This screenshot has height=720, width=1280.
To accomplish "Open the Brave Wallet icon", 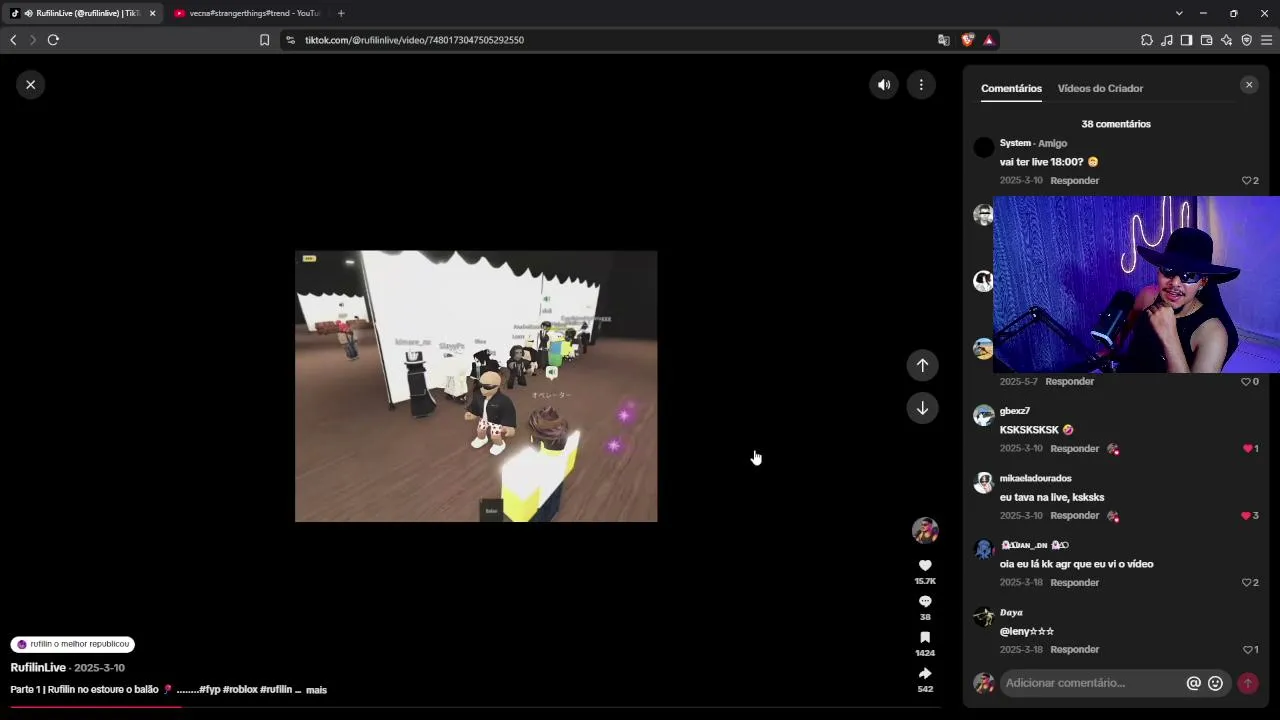I will (x=1206, y=40).
